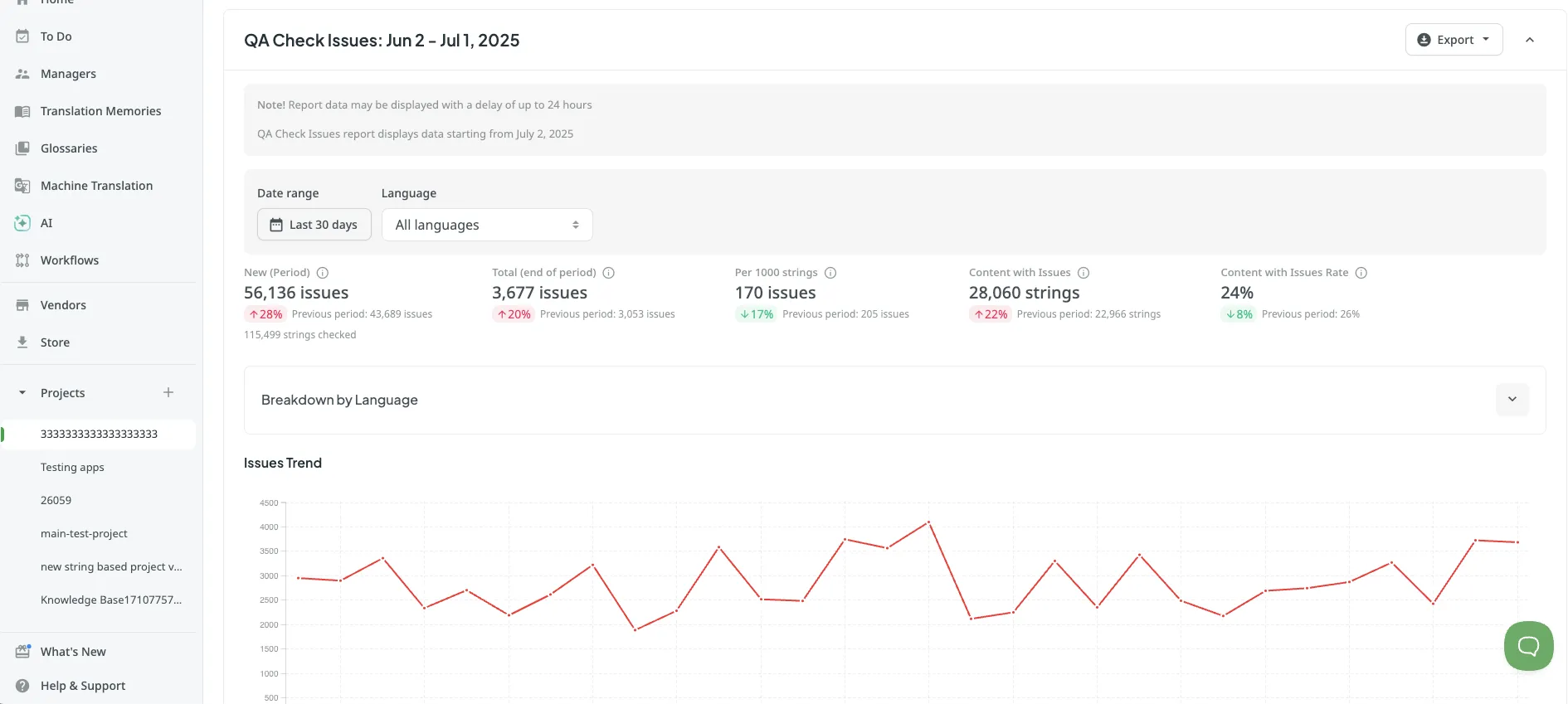Click info icon next to Per 1000 strings

point(830,273)
